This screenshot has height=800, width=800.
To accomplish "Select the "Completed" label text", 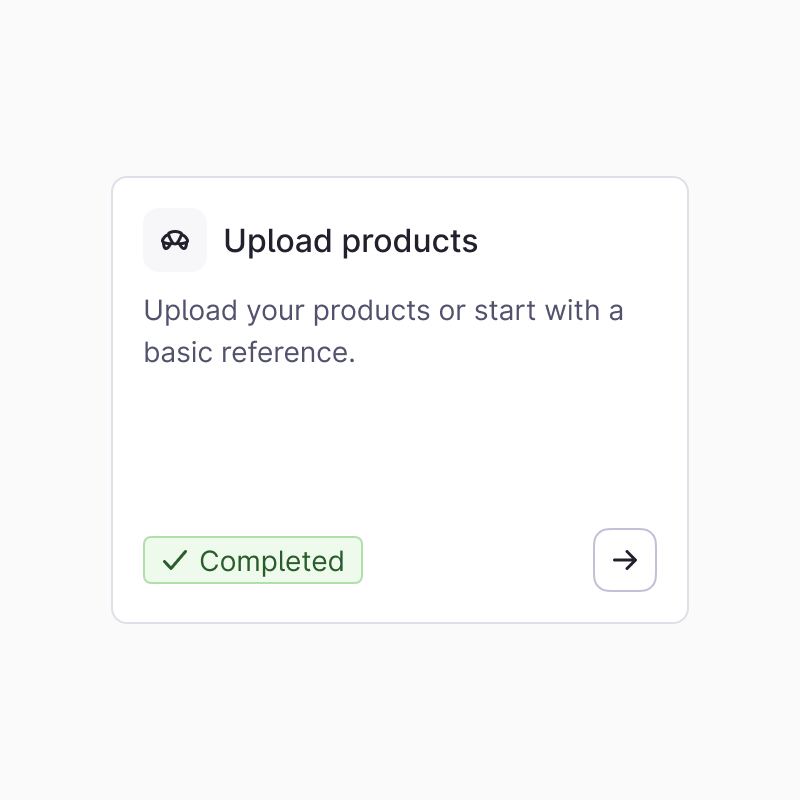I will coord(272,561).
